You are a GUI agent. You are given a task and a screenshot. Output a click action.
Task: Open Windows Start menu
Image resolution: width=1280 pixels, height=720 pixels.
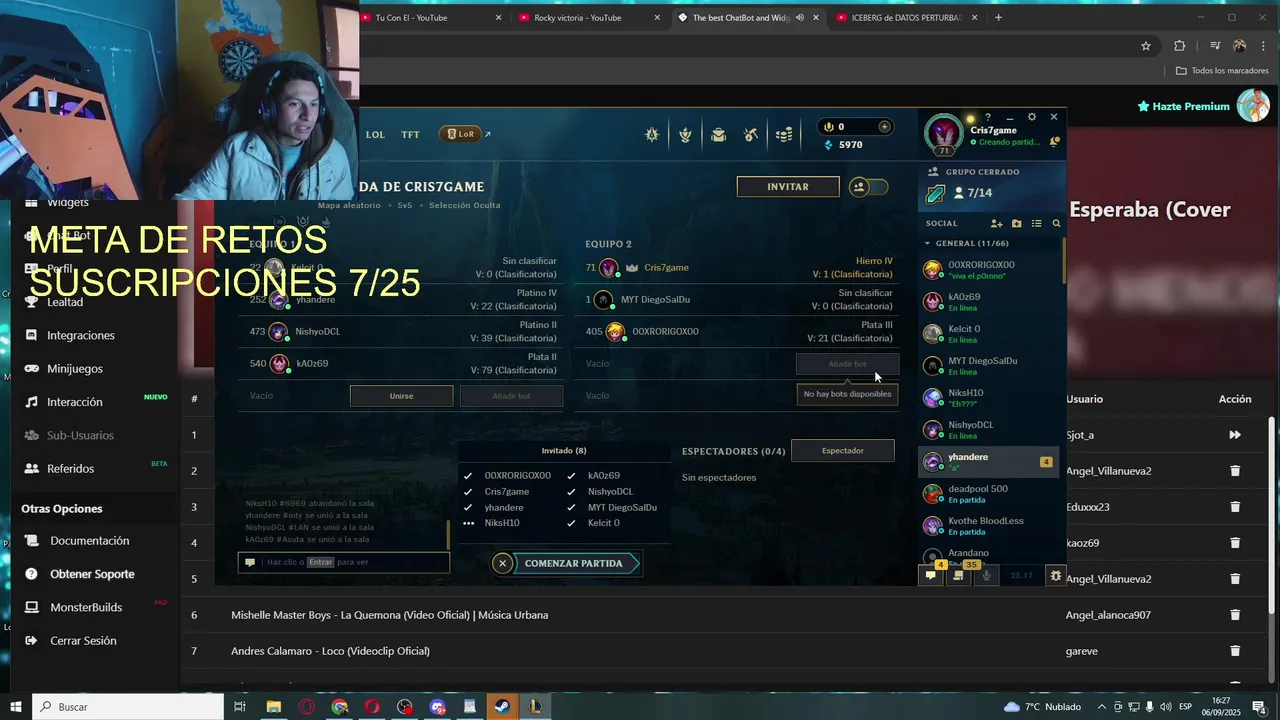pyautogui.click(x=16, y=707)
